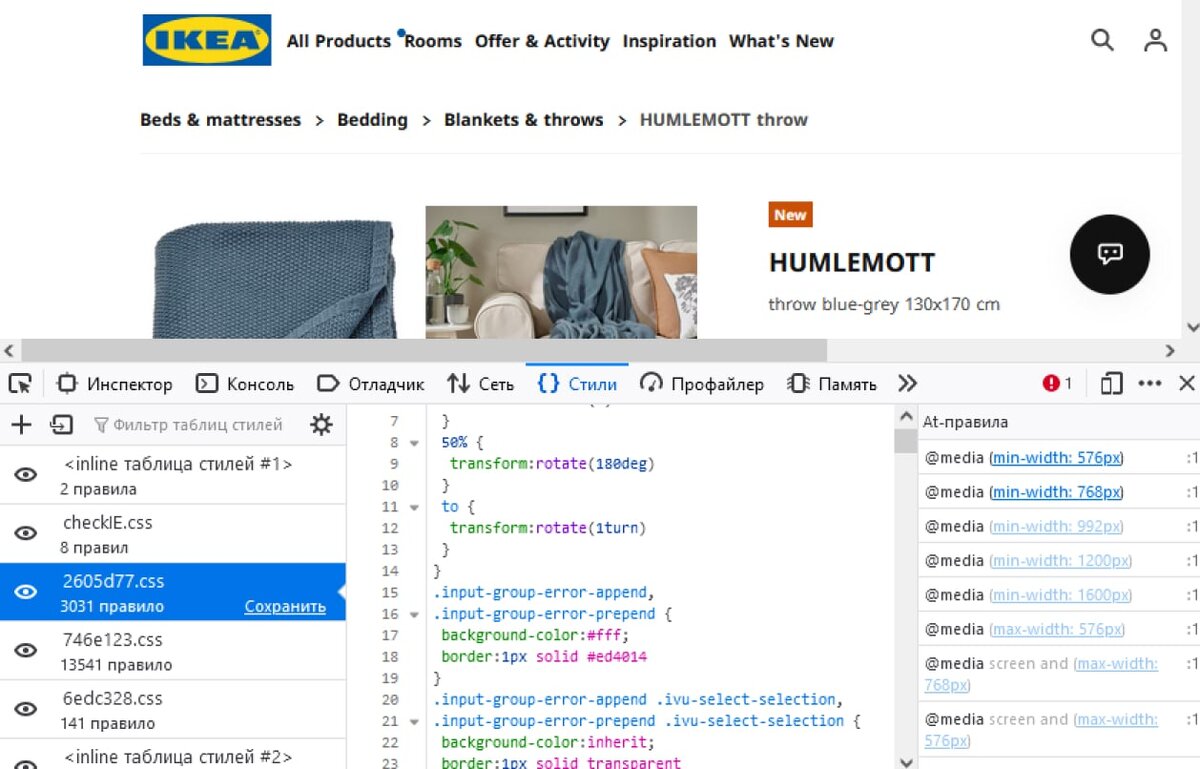Click the HUMLEMOTT product title
The image size is (1200, 769).
click(852, 263)
